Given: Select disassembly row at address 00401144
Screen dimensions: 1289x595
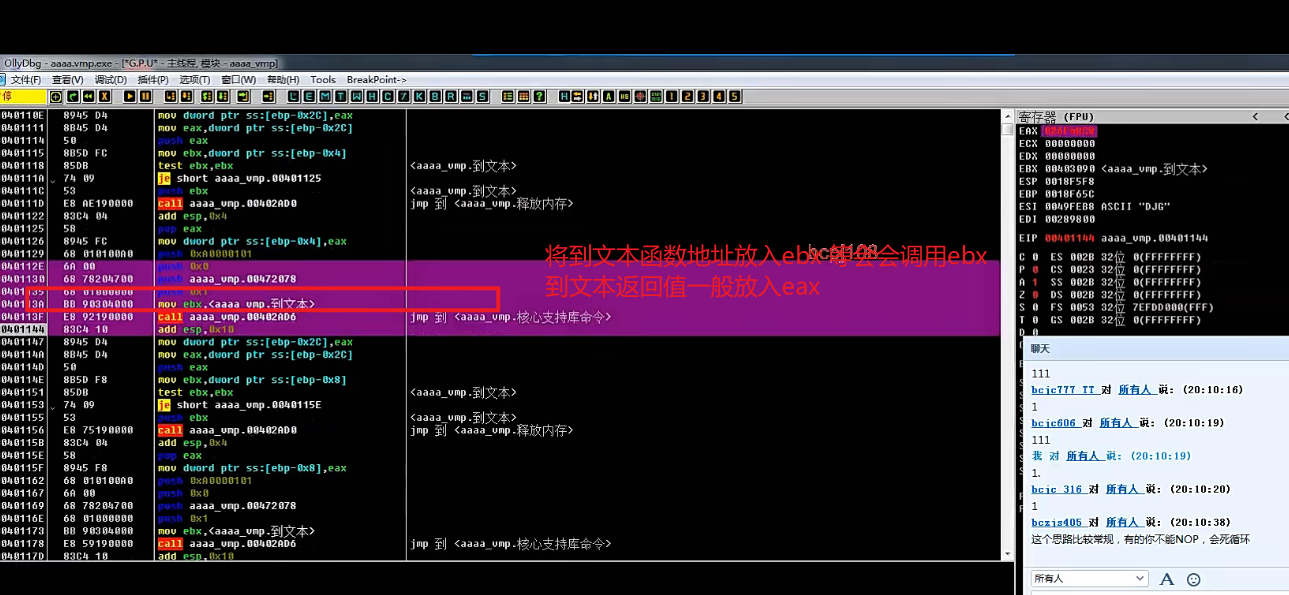Looking at the screenshot, I should (500, 329).
